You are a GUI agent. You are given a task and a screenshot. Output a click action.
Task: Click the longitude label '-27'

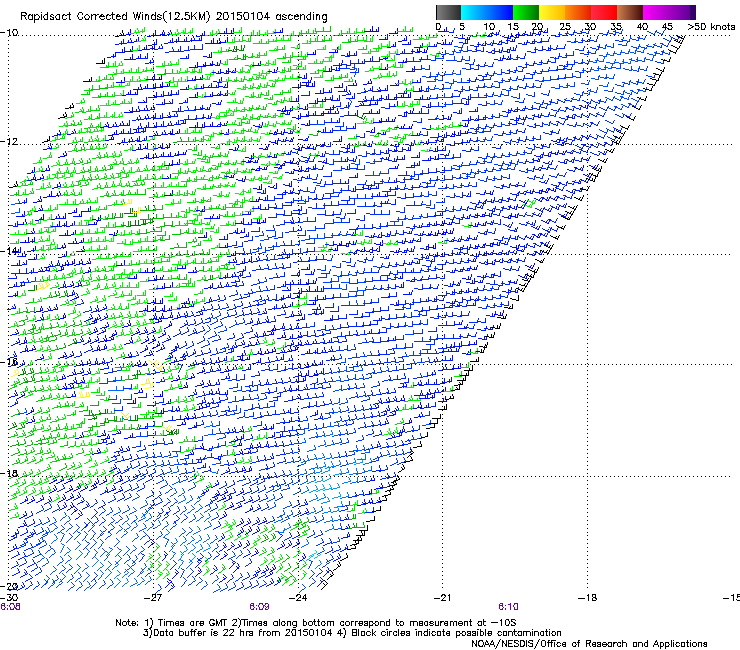click(x=153, y=598)
